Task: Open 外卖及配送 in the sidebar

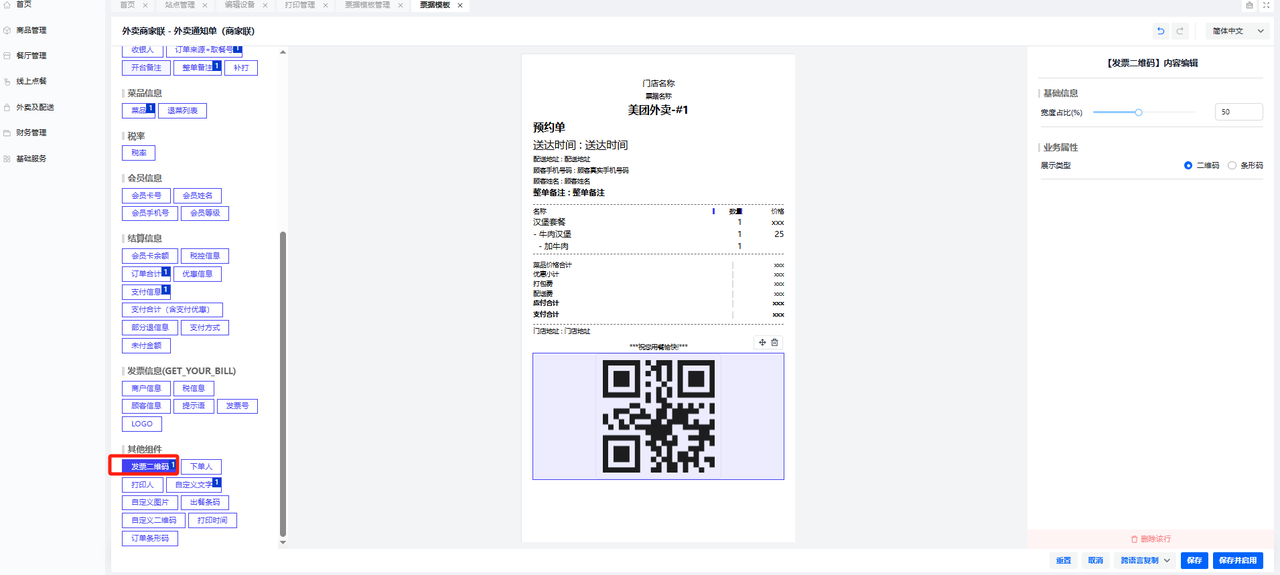Action: coord(35,107)
